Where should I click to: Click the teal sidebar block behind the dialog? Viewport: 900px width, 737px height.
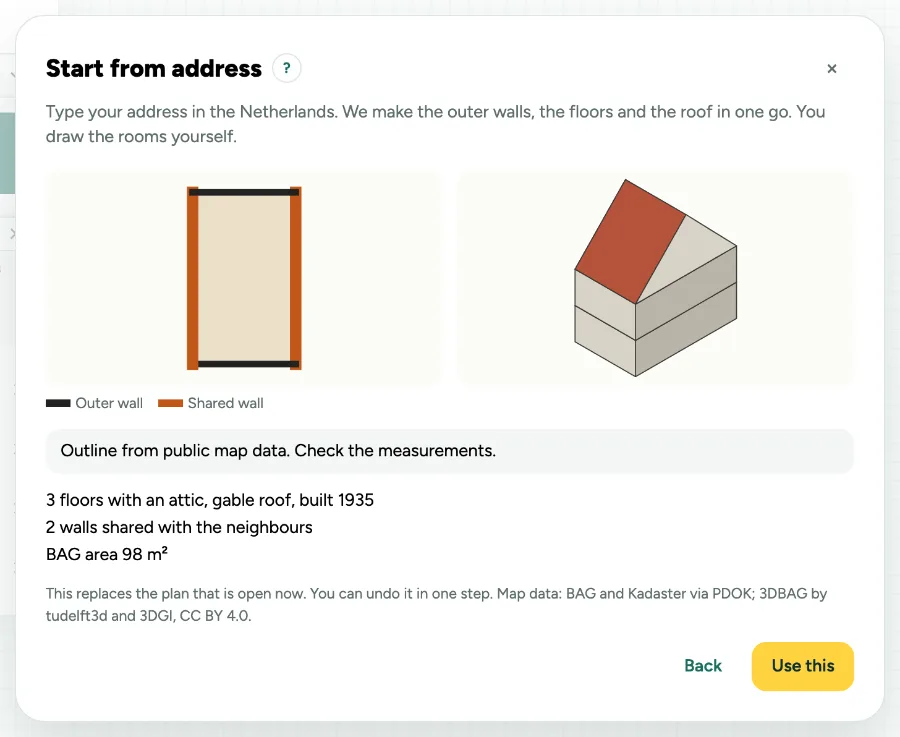(x=7, y=153)
